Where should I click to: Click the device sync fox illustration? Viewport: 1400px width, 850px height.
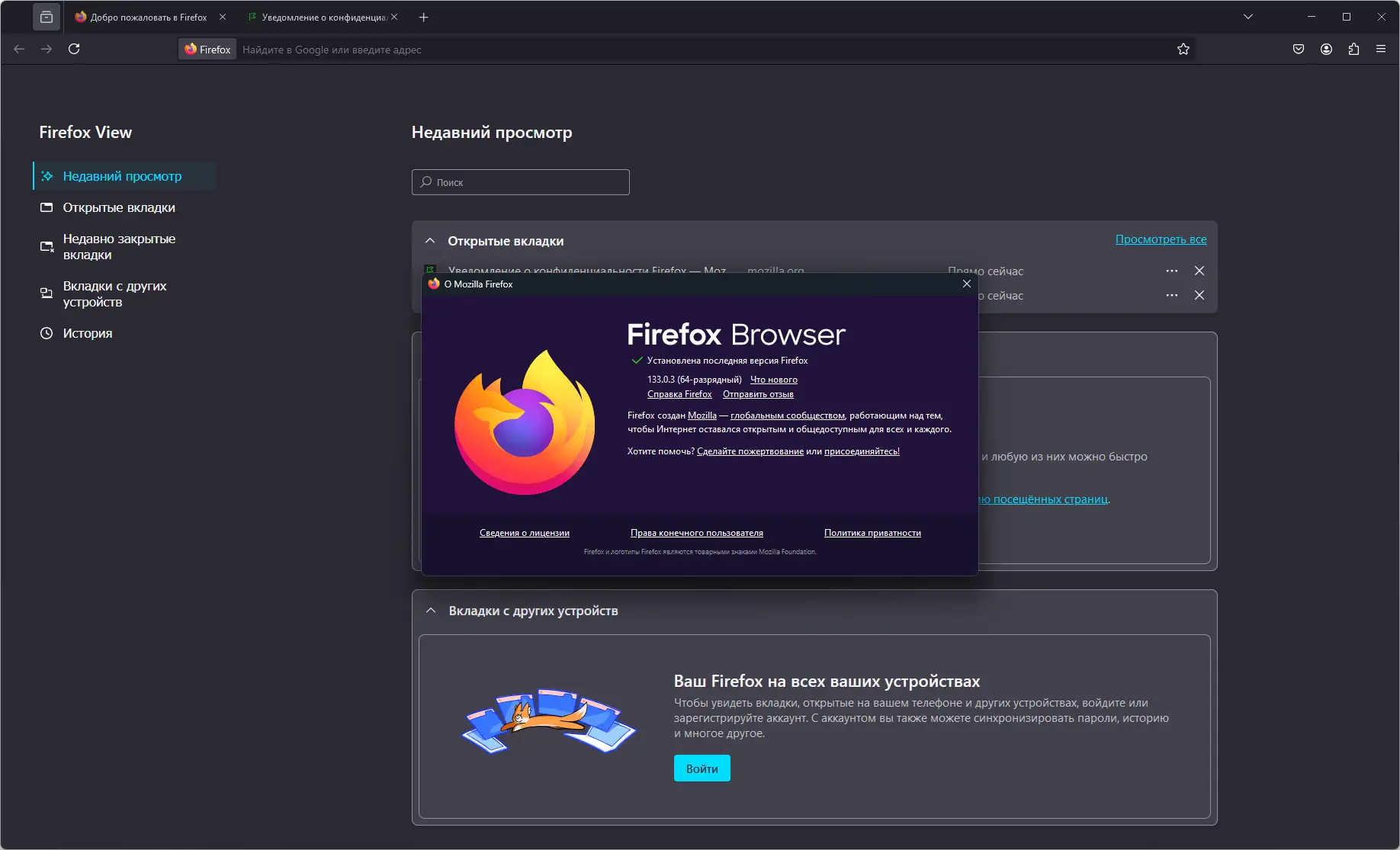[549, 720]
